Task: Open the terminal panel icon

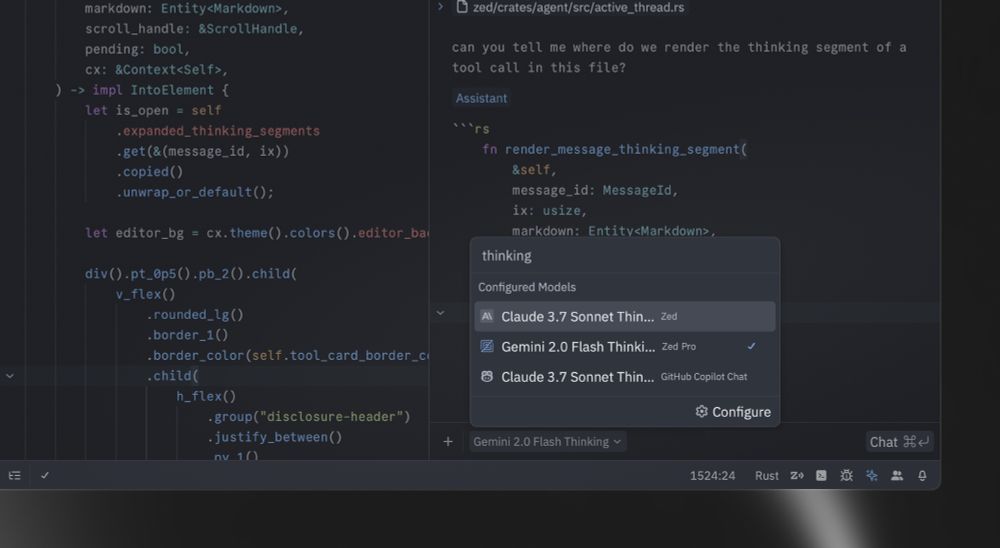Action: 821,475
